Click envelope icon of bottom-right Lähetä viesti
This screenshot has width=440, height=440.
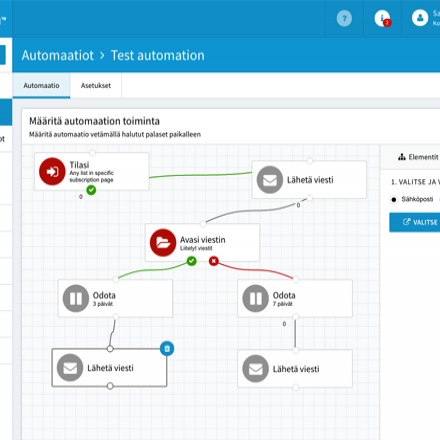pyautogui.click(x=255, y=369)
